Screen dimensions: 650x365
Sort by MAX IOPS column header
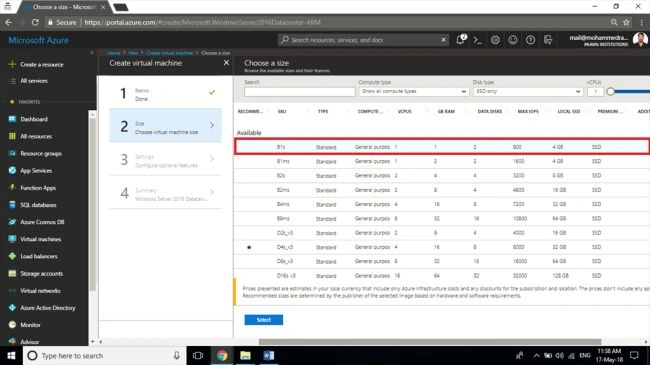tap(528, 111)
